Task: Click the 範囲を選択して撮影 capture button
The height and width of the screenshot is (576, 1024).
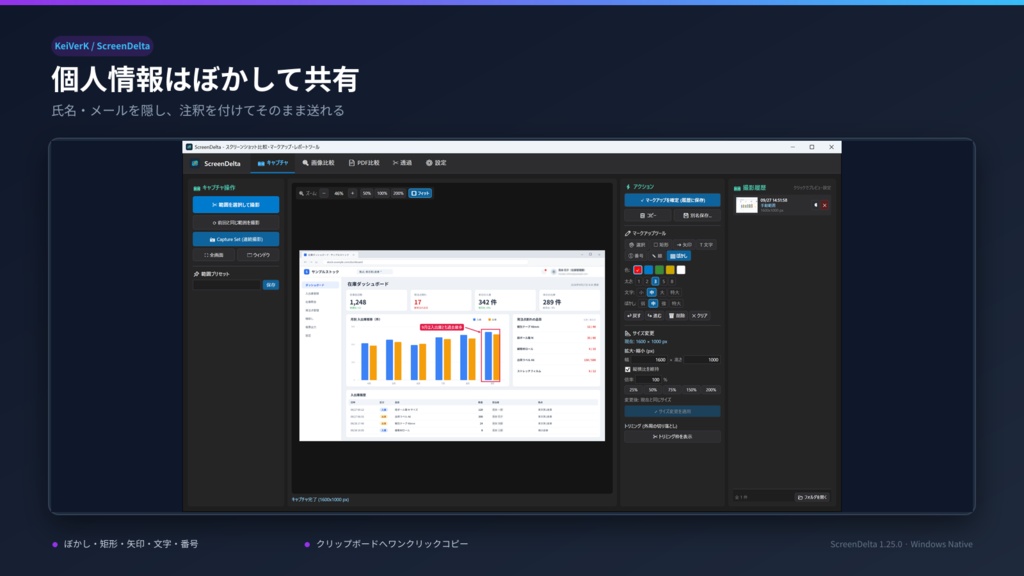Action: (x=236, y=204)
